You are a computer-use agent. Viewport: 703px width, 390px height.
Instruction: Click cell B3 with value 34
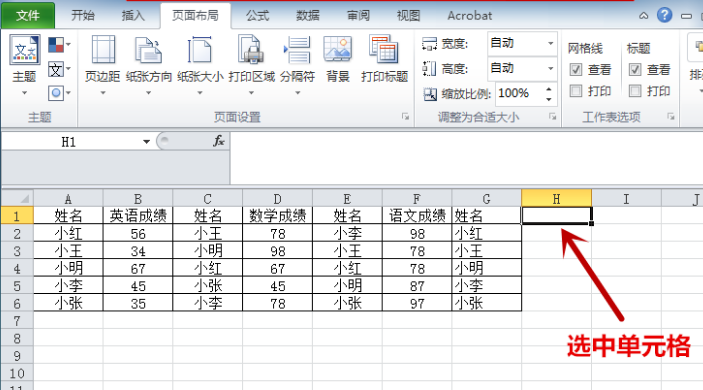138,251
